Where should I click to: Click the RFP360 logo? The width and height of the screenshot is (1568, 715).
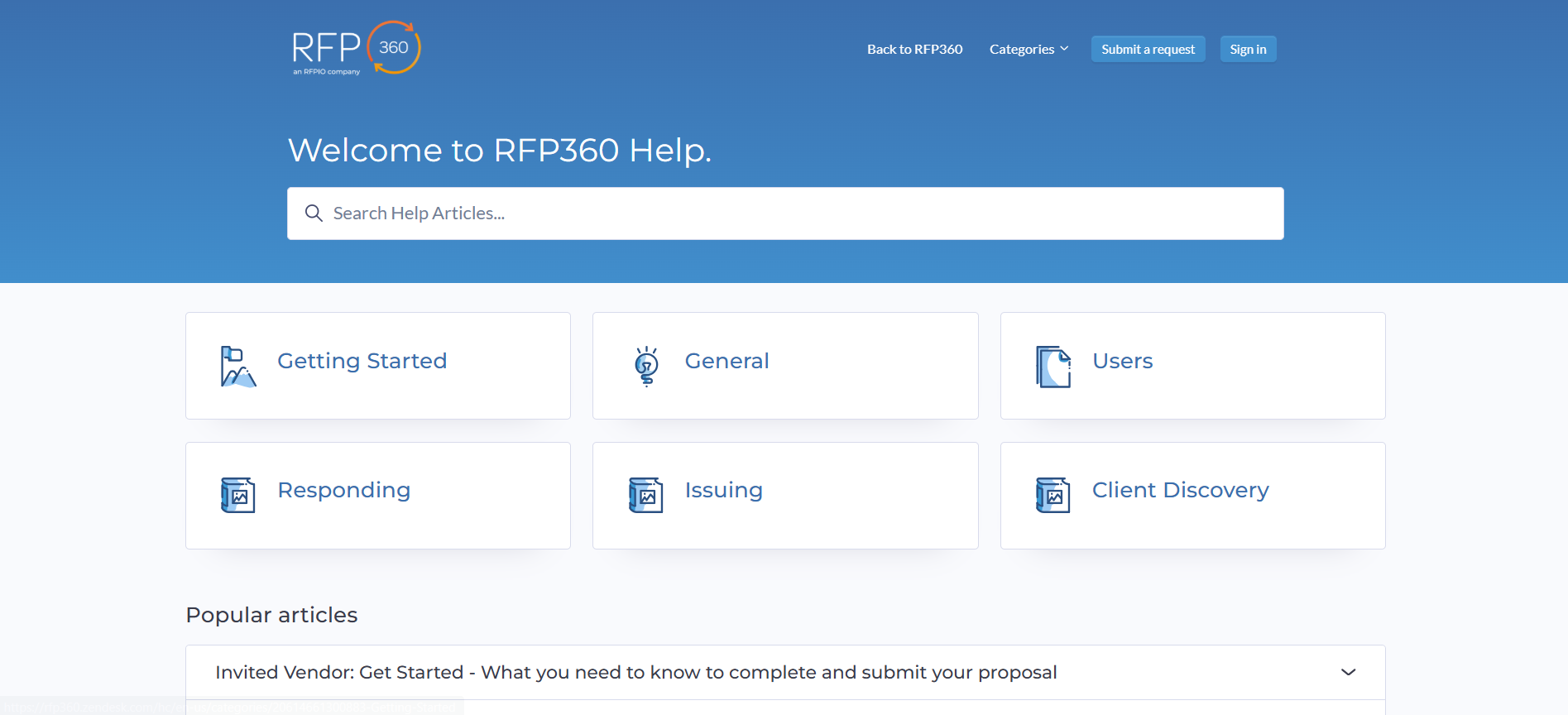(x=357, y=48)
